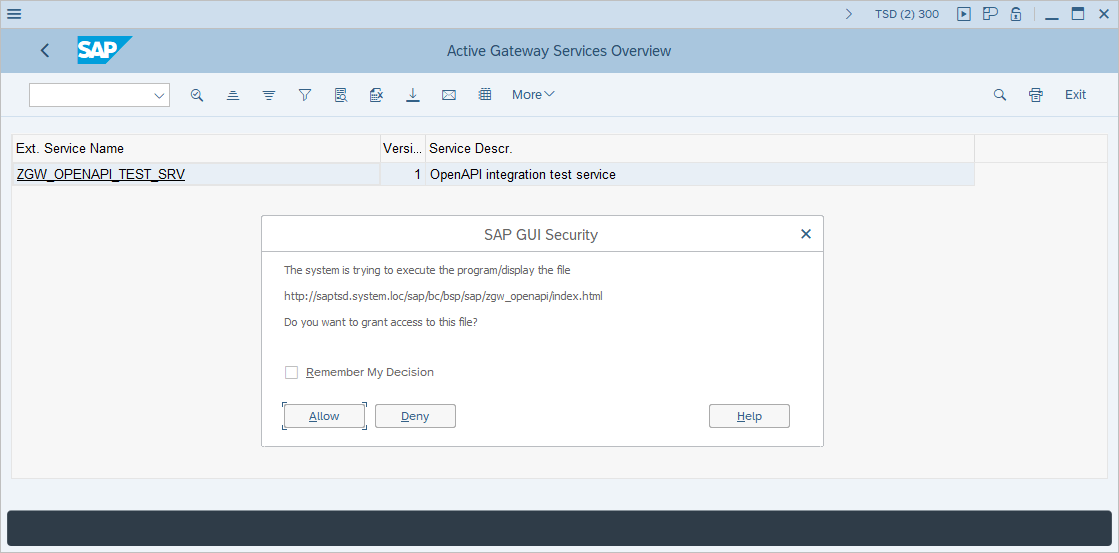Image resolution: width=1119 pixels, height=553 pixels.
Task: Expand the command field dropdown arrow
Action: click(x=159, y=96)
